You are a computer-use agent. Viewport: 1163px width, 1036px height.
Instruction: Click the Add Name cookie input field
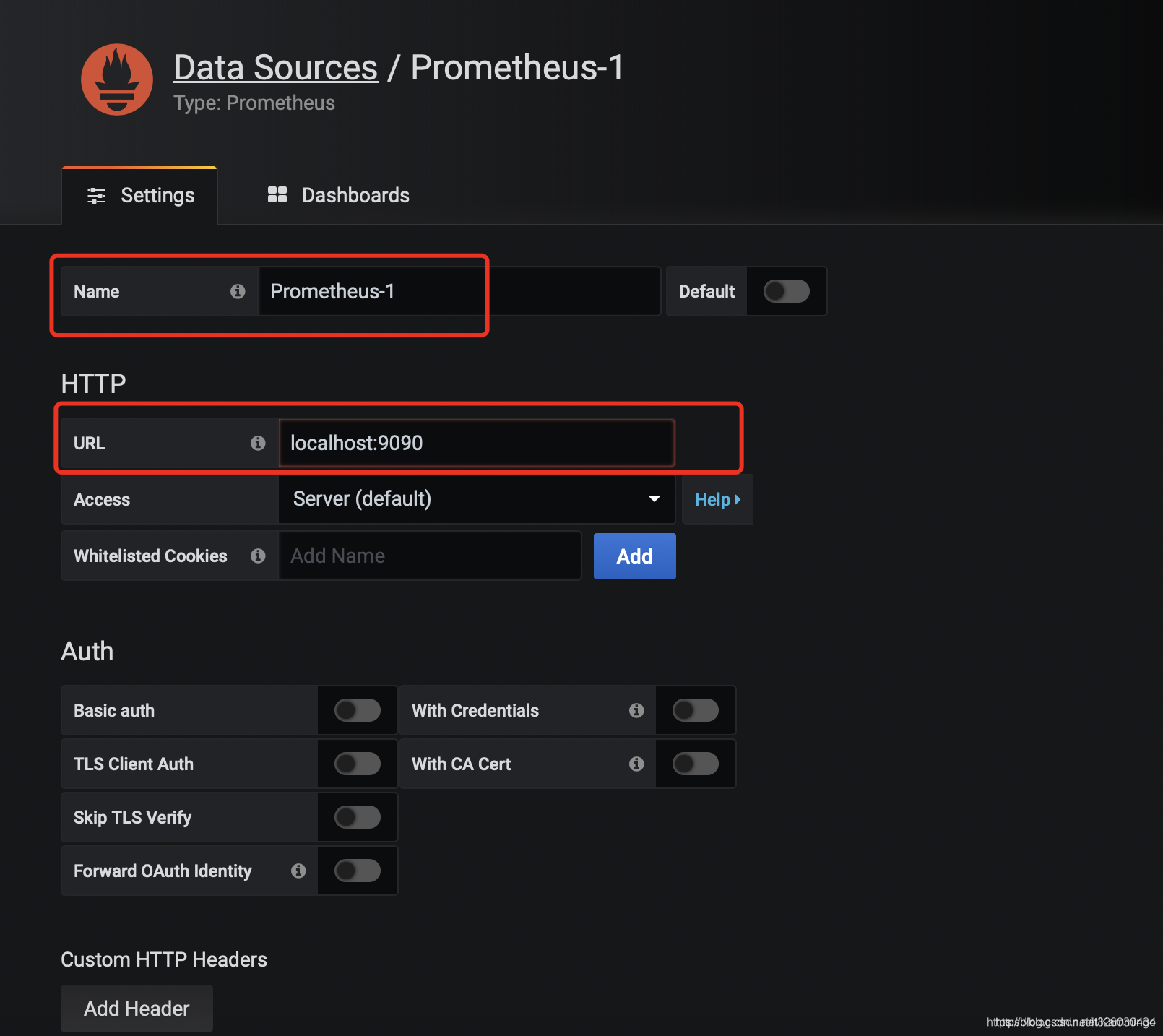point(430,556)
